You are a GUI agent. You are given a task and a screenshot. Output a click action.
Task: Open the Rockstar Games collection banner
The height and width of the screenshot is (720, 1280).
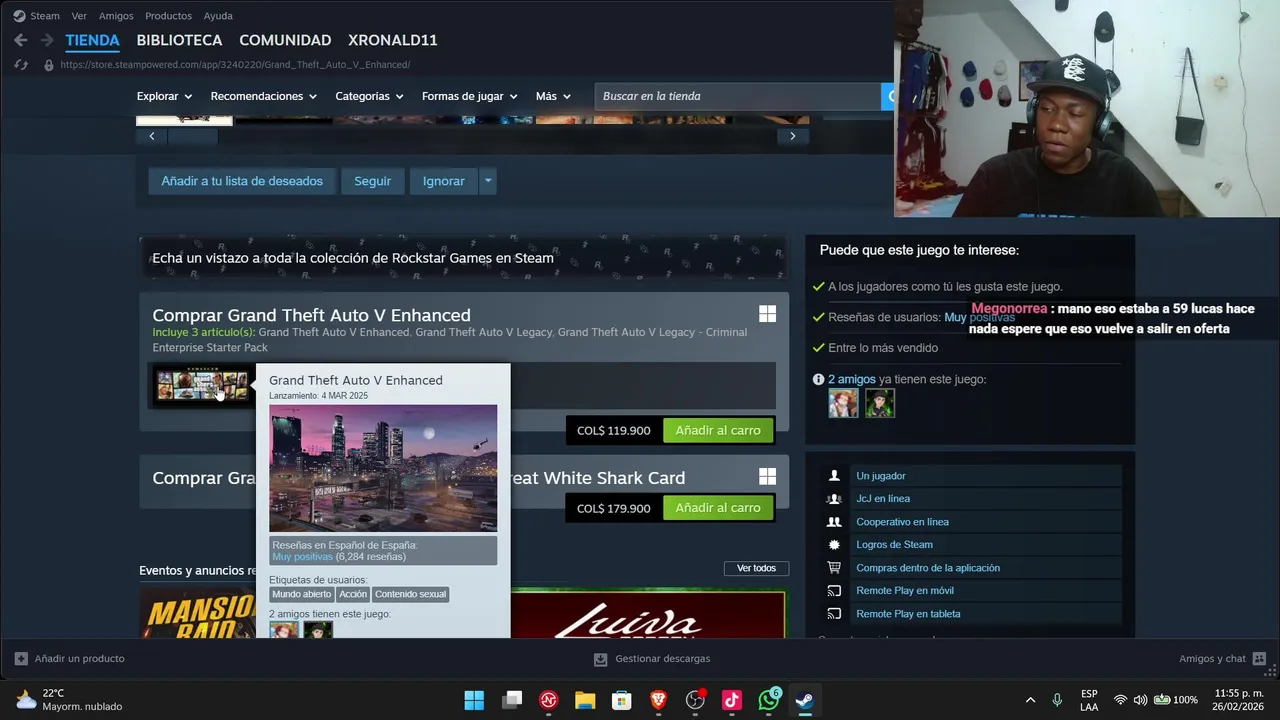[463, 258]
